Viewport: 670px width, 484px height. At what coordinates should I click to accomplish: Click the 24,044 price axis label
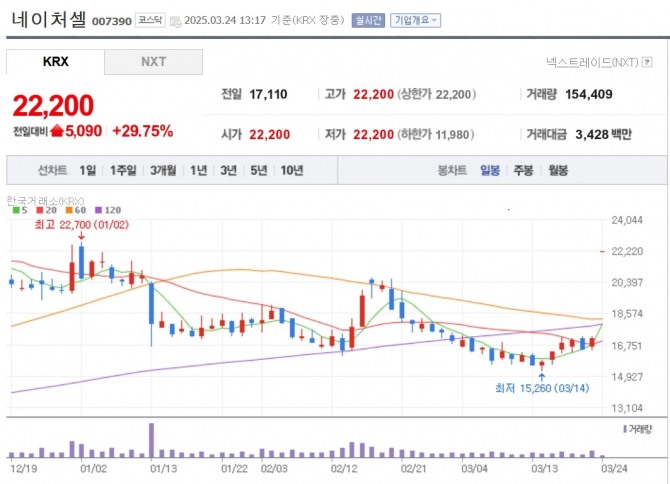tap(627, 220)
